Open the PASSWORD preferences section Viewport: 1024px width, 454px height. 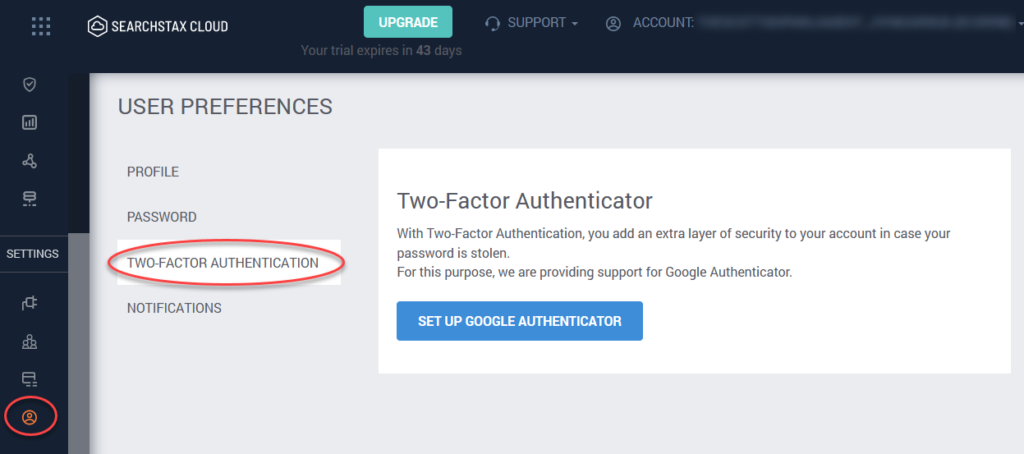[x=162, y=217]
